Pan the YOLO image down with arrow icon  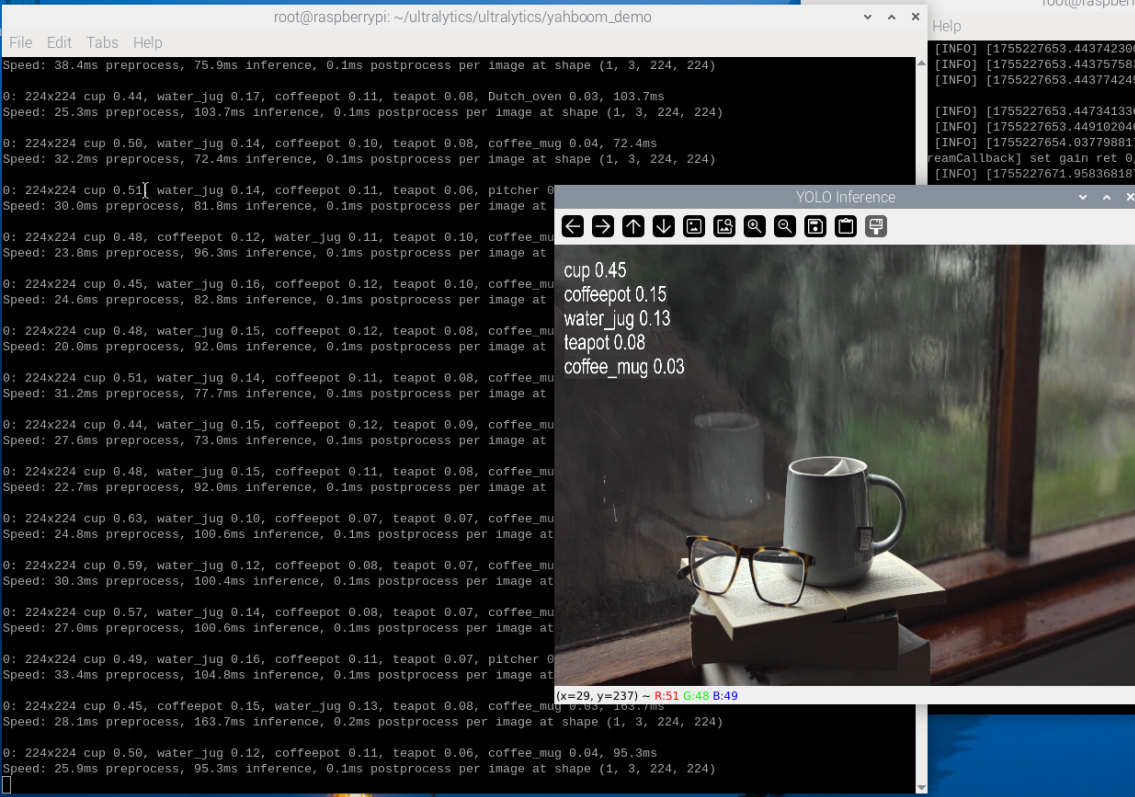pyautogui.click(x=663, y=227)
